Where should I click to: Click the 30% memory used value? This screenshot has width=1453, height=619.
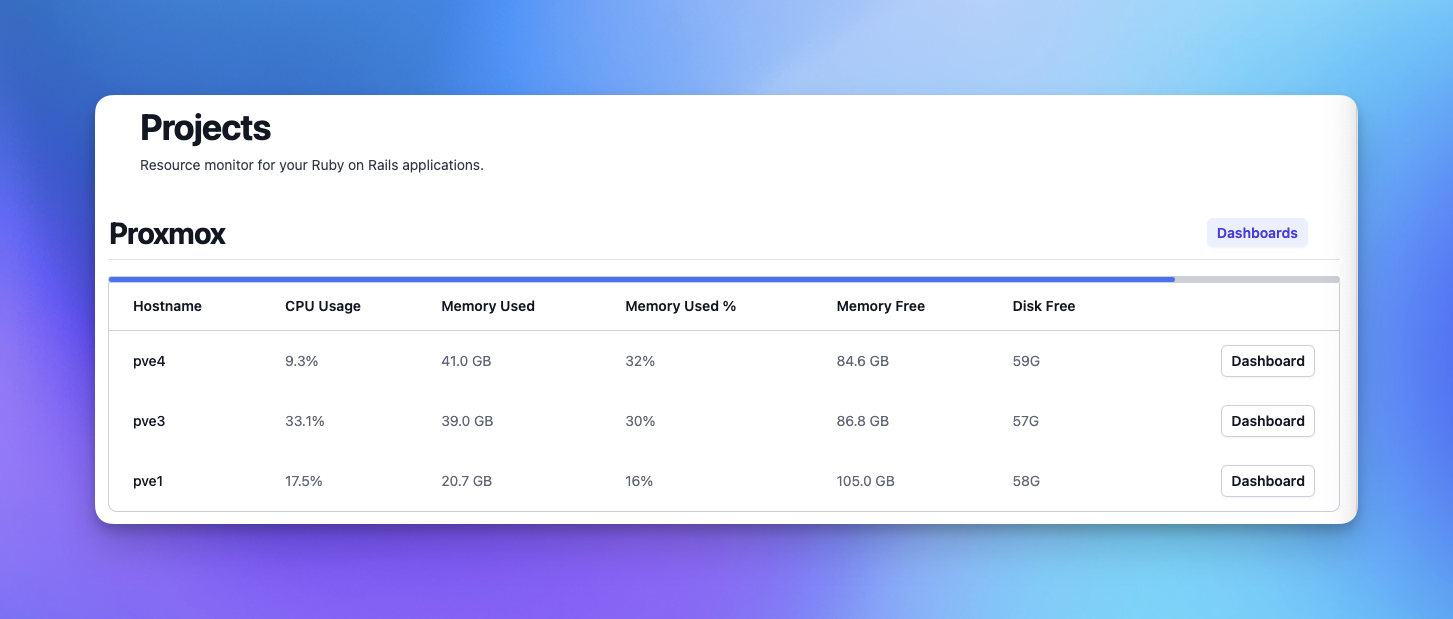coord(640,421)
